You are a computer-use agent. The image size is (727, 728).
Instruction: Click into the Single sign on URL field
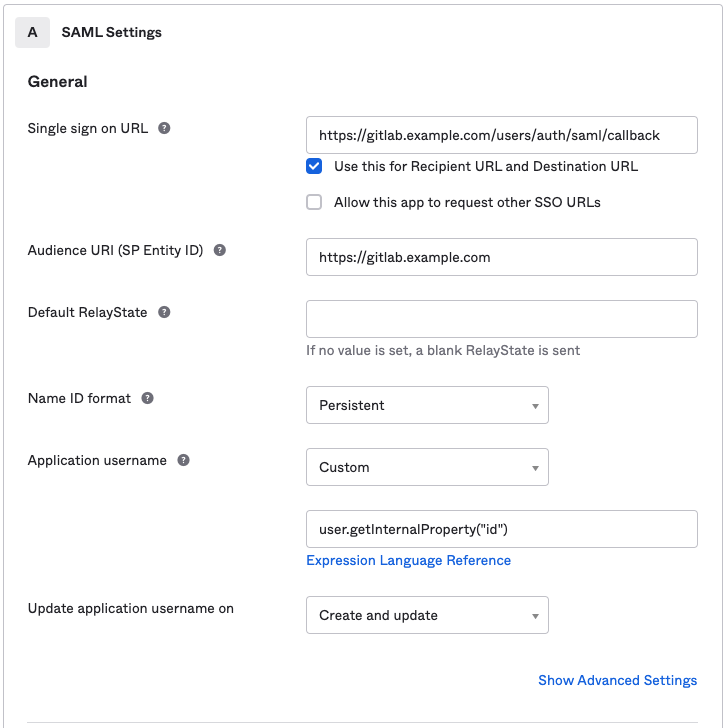tap(501, 135)
